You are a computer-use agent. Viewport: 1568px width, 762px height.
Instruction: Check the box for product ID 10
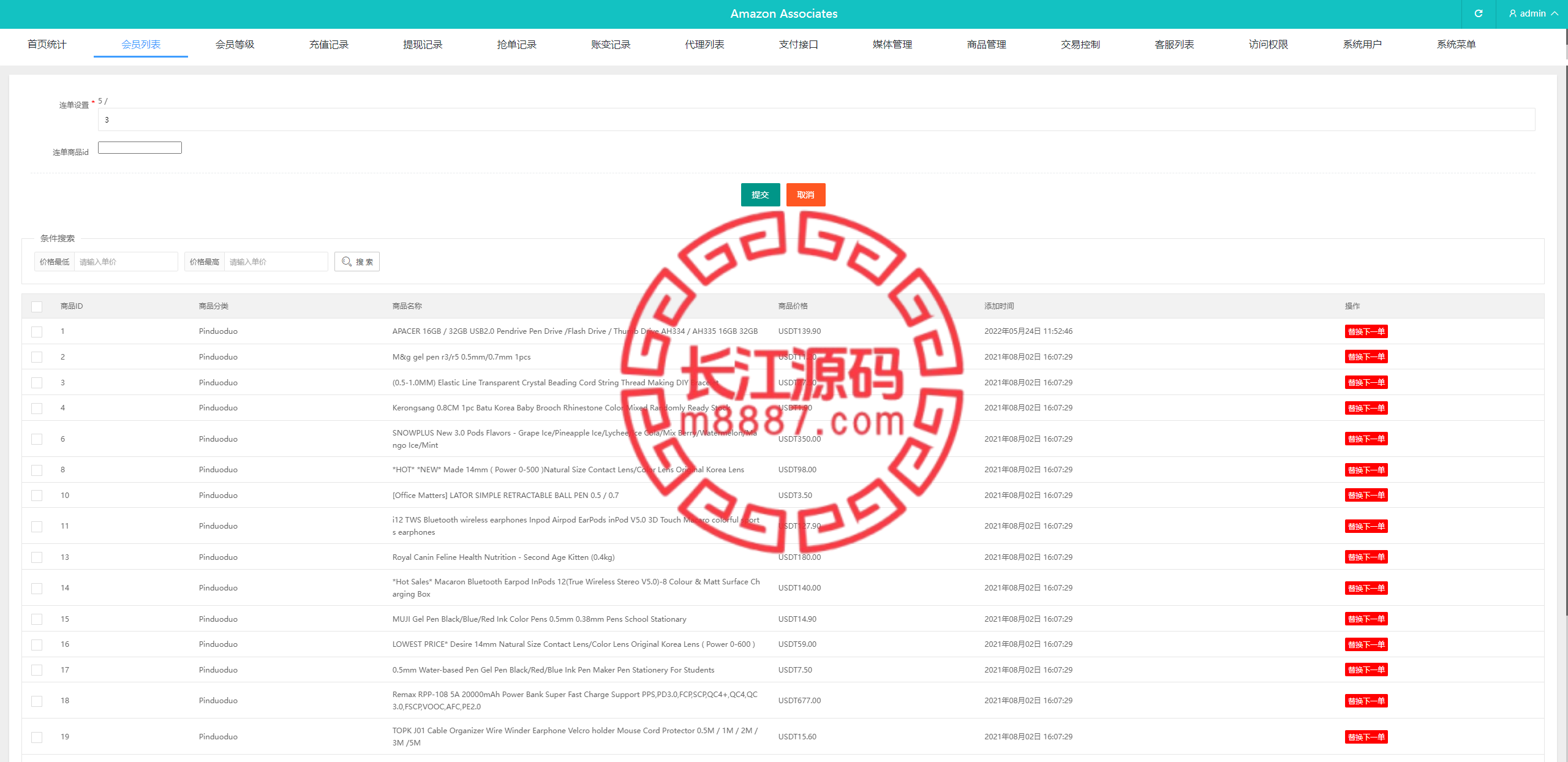coord(37,496)
